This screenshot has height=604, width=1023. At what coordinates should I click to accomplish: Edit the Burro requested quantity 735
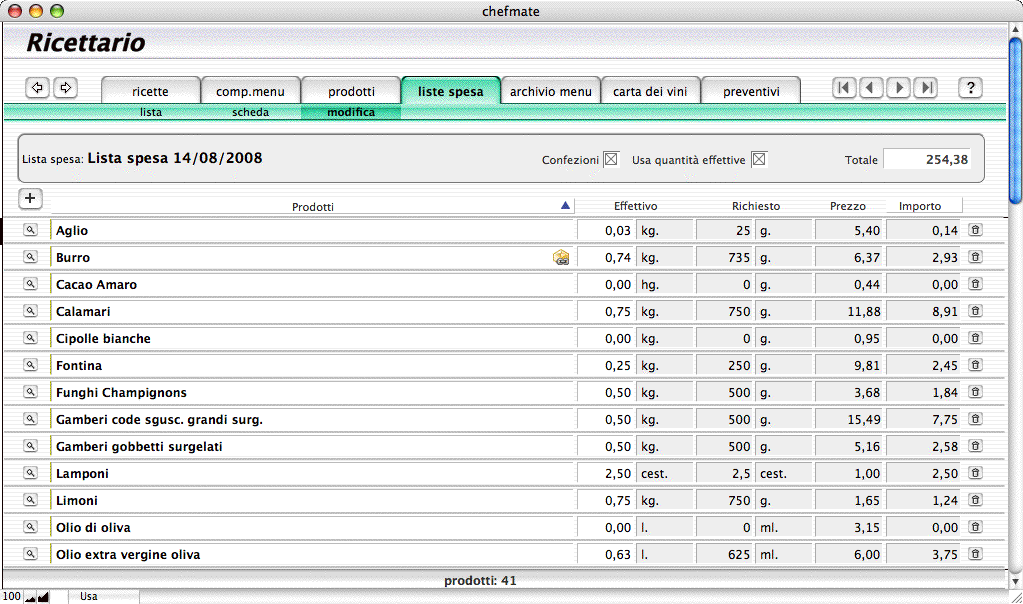pos(725,258)
